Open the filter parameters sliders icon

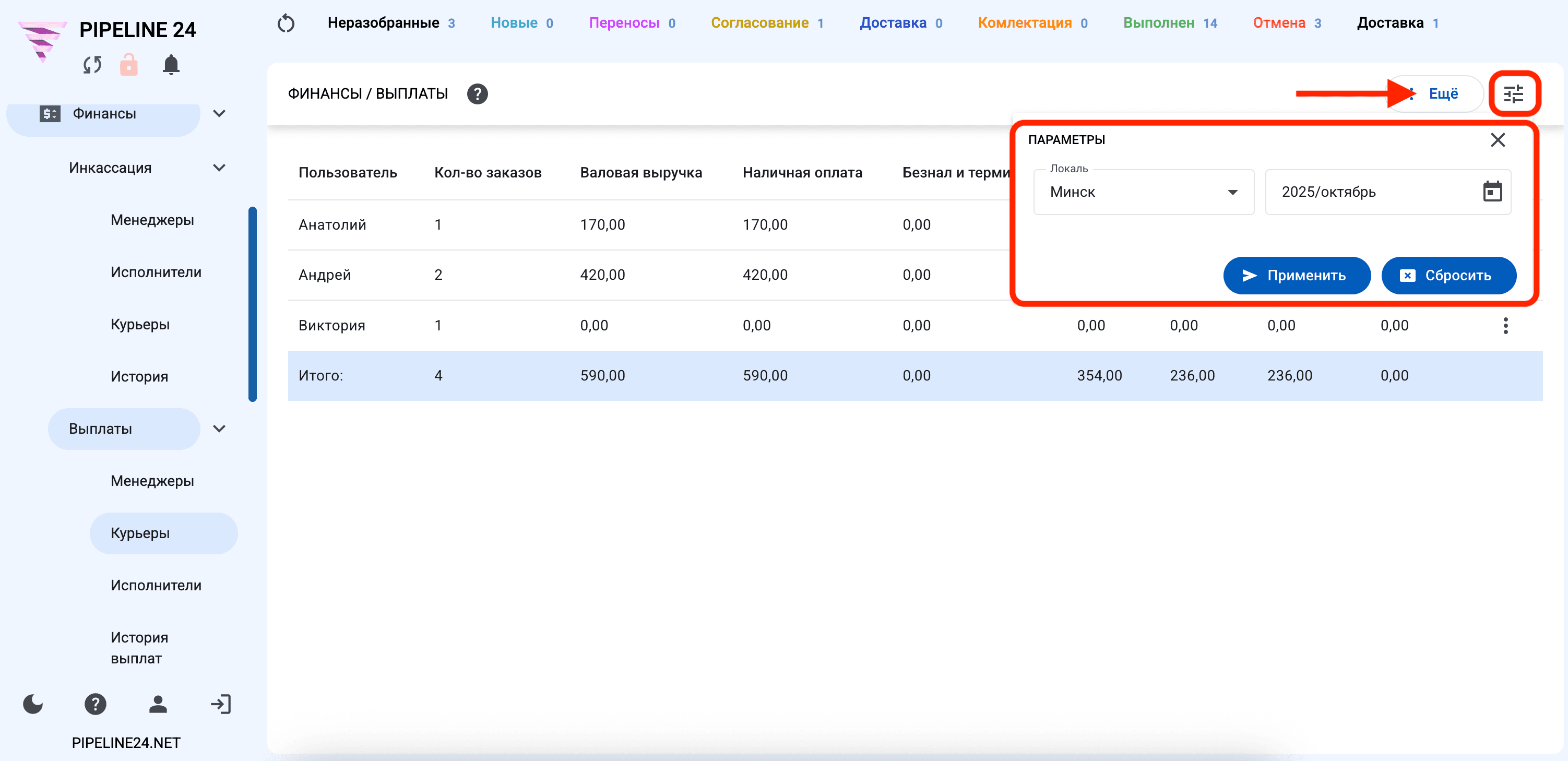tap(1514, 94)
